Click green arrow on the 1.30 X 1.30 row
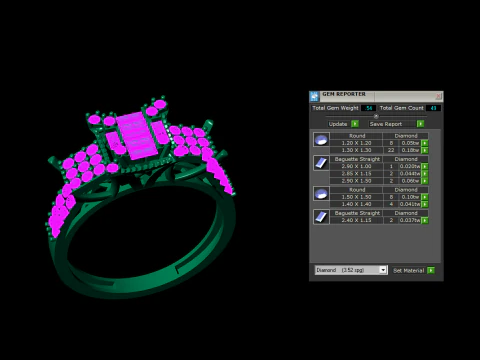This screenshot has width=480, height=360. point(425,150)
